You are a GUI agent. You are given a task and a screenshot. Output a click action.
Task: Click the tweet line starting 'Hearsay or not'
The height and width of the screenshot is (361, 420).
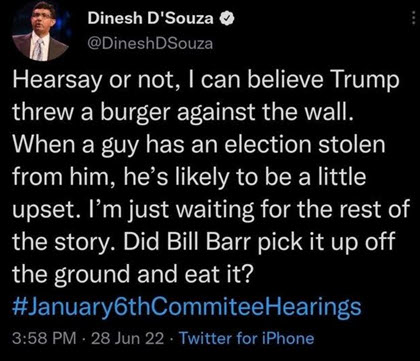tap(206, 81)
